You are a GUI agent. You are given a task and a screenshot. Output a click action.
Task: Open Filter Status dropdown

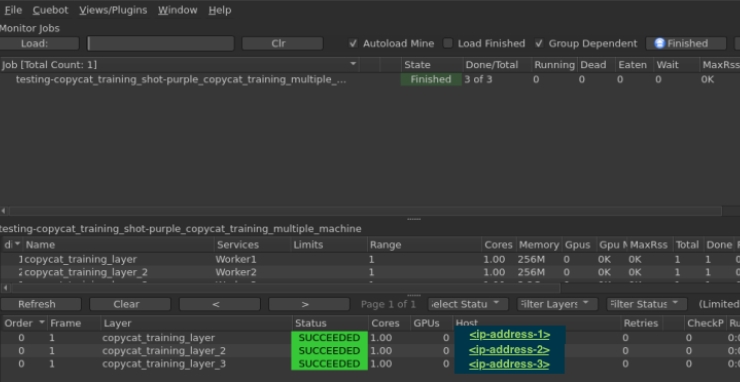tap(647, 304)
